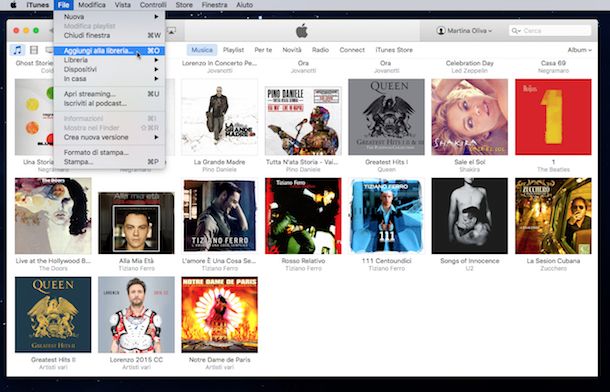This screenshot has width=610, height=392.
Task: Switch to the Playlist tab
Action: click(233, 50)
